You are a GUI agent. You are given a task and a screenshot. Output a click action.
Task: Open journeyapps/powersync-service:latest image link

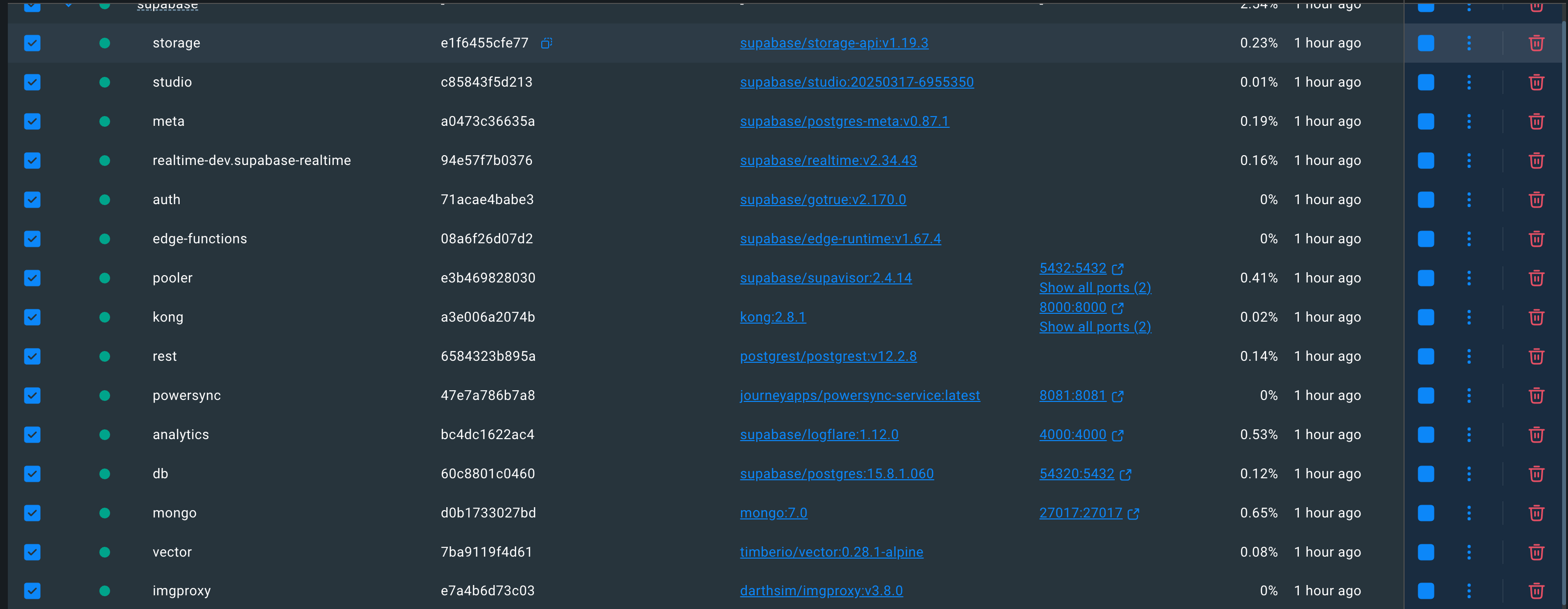pyautogui.click(x=859, y=395)
